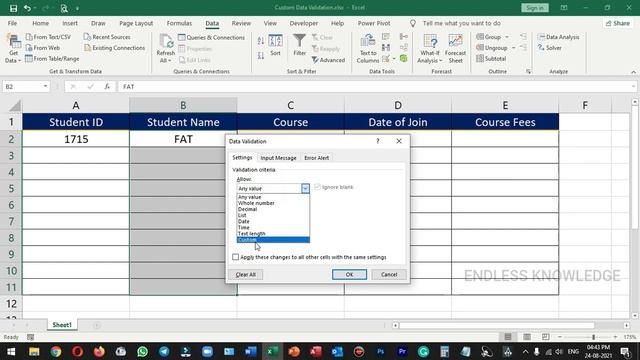Click the horizontal scrollbar

(x=497, y=325)
